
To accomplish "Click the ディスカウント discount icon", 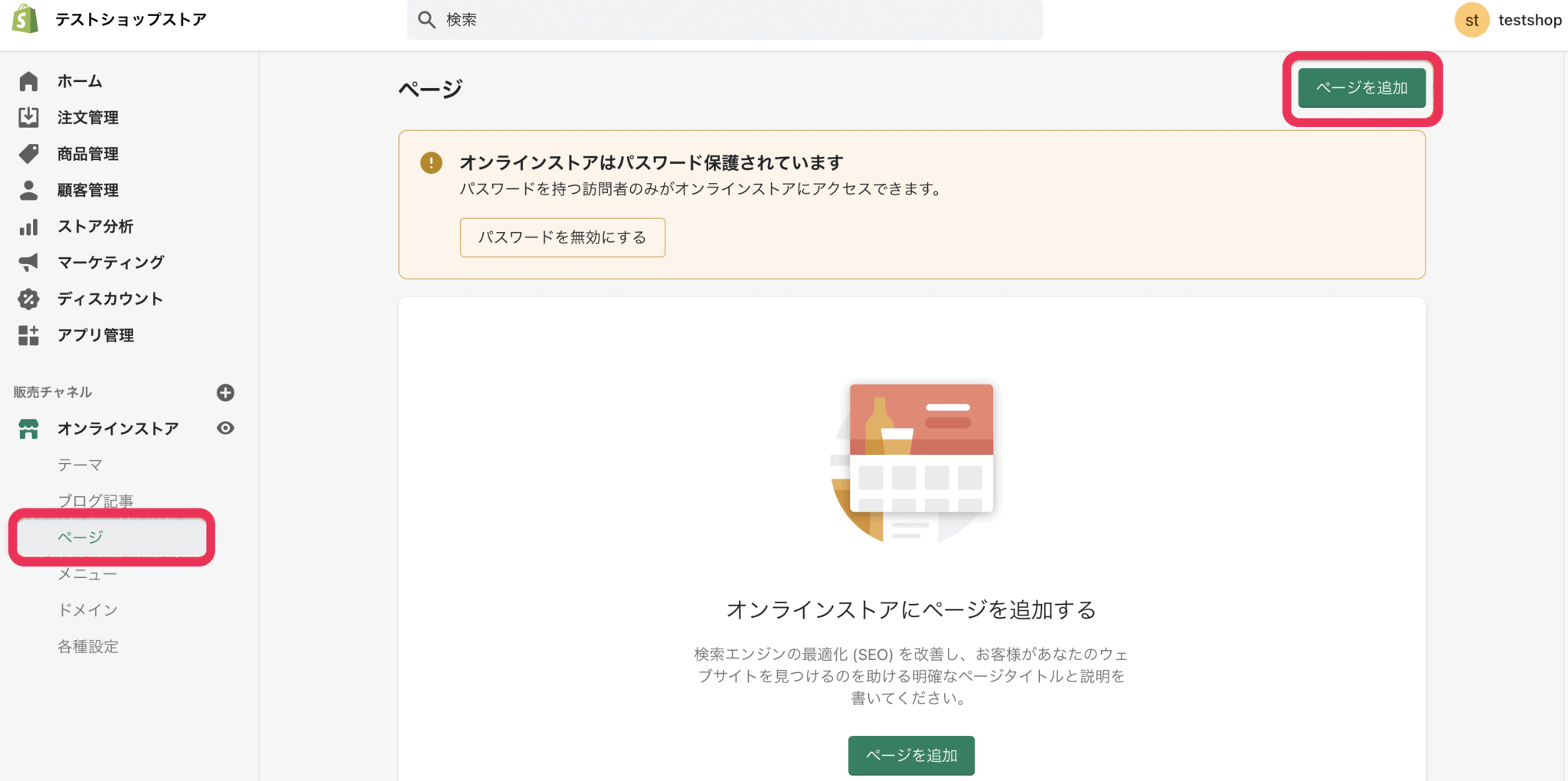I will 28,299.
